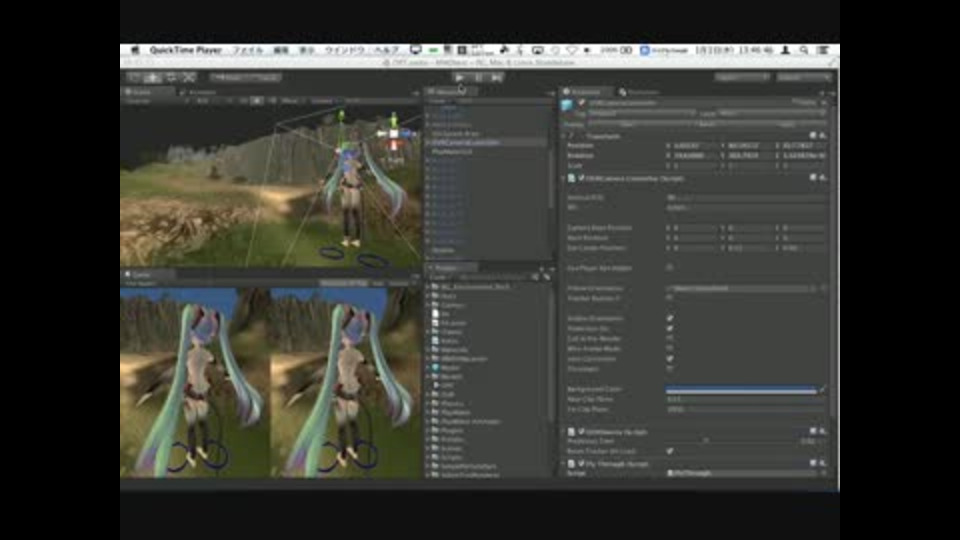
Task: Toggle the GameObject active checkbox in Inspector
Action: tap(582, 103)
